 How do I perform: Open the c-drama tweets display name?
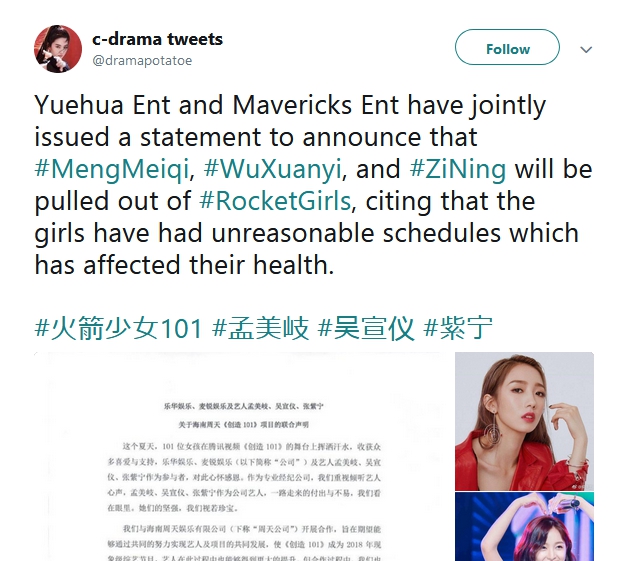click(157, 39)
